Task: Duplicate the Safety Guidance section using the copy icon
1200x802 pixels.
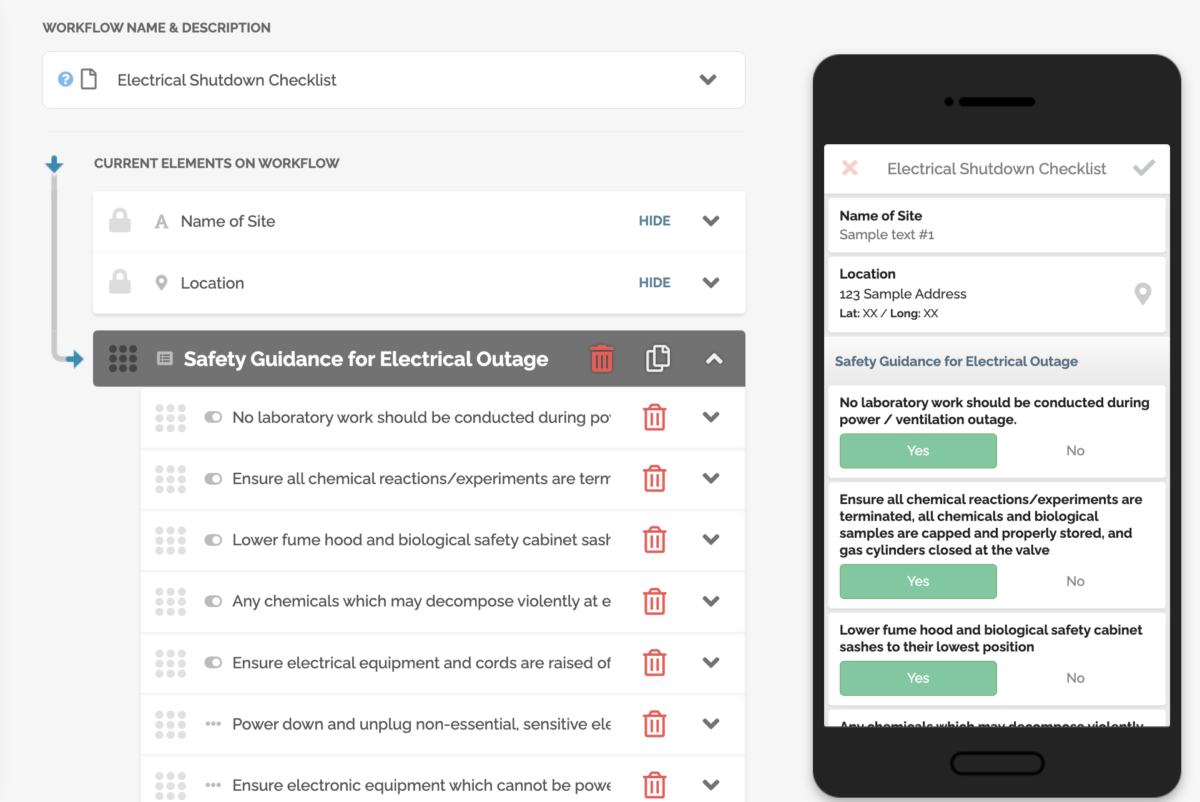Action: click(x=658, y=357)
